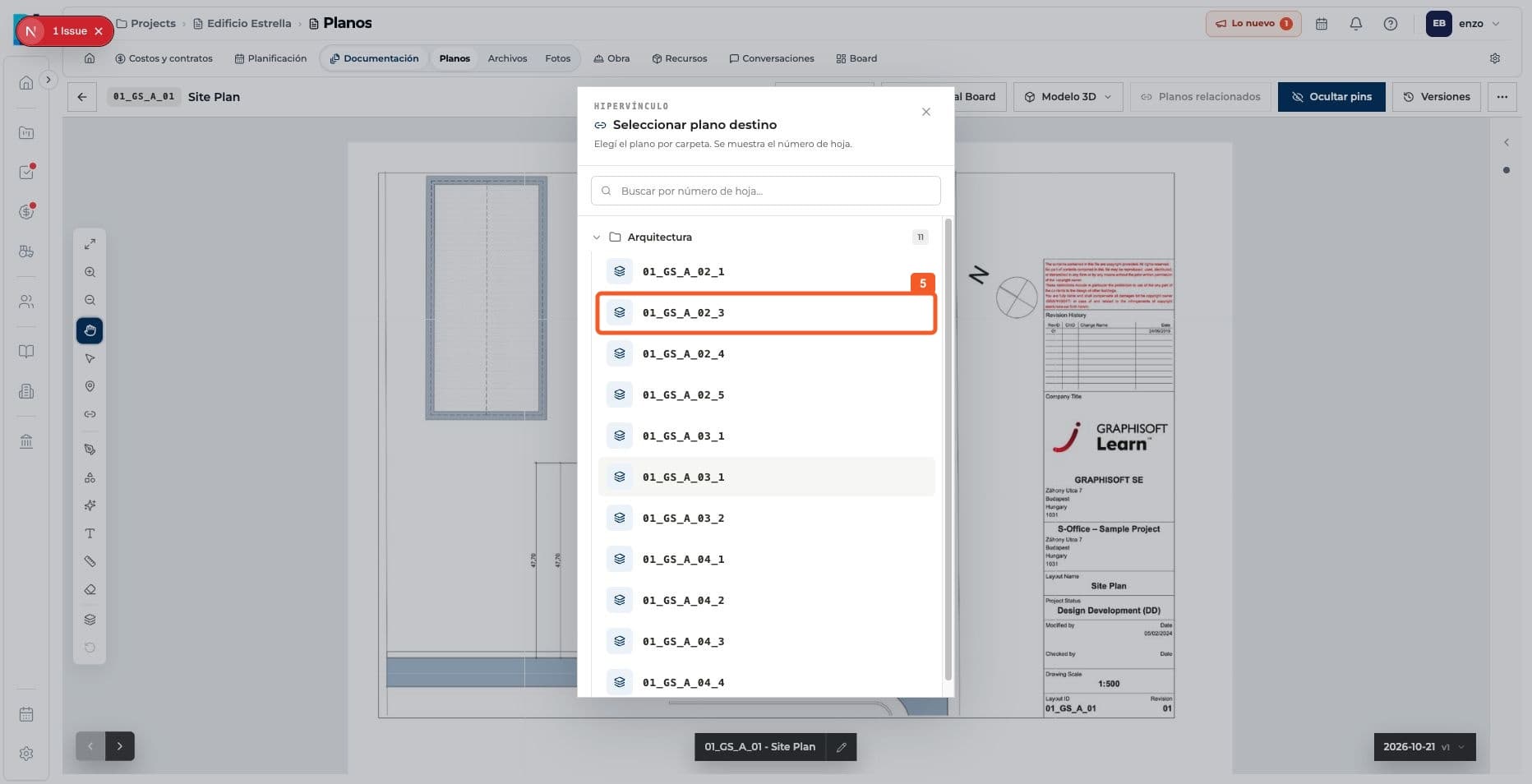Switch to the Archivos tab
The height and width of the screenshot is (784, 1532).
(507, 58)
